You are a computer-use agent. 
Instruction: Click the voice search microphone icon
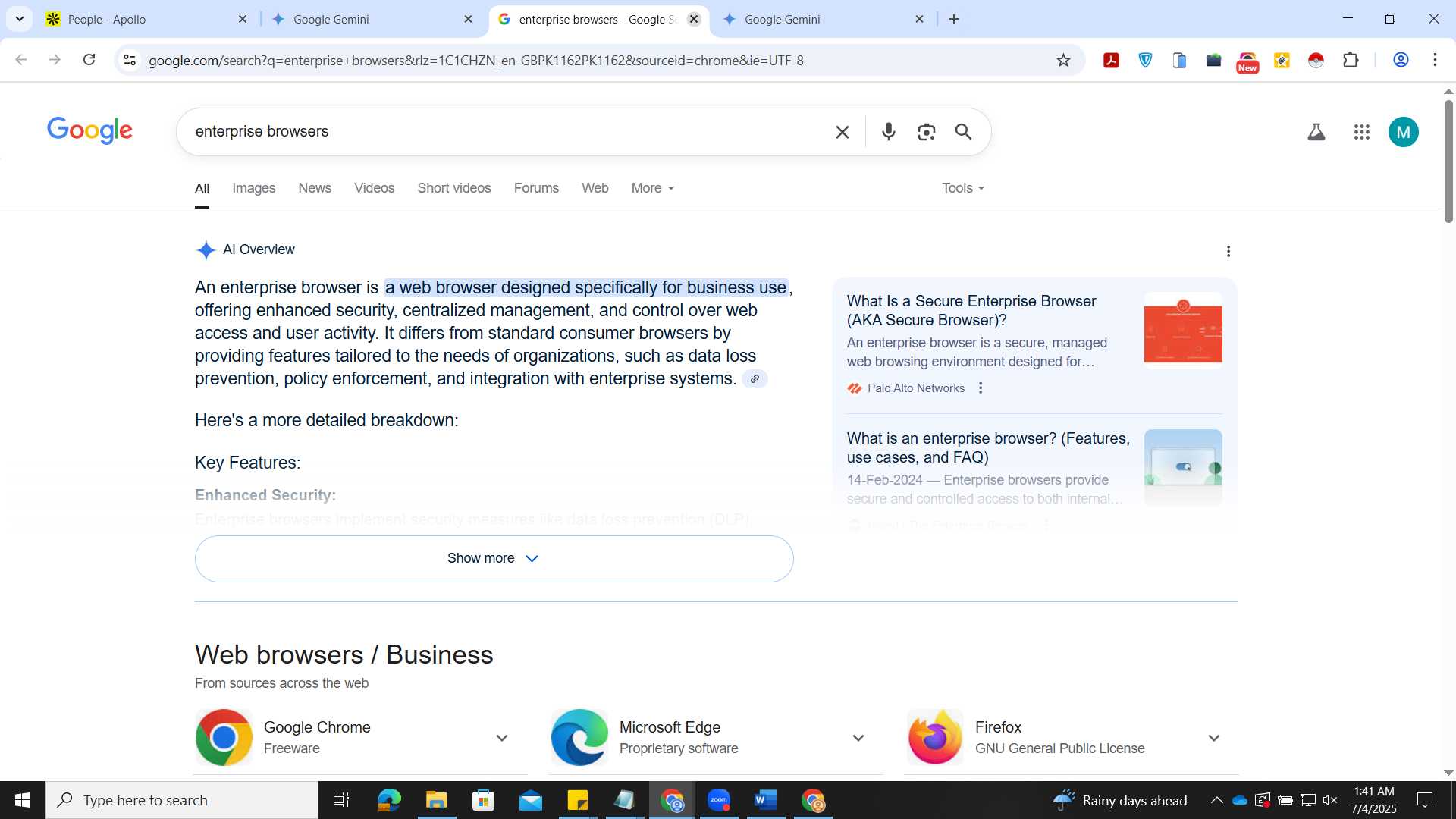tap(889, 132)
